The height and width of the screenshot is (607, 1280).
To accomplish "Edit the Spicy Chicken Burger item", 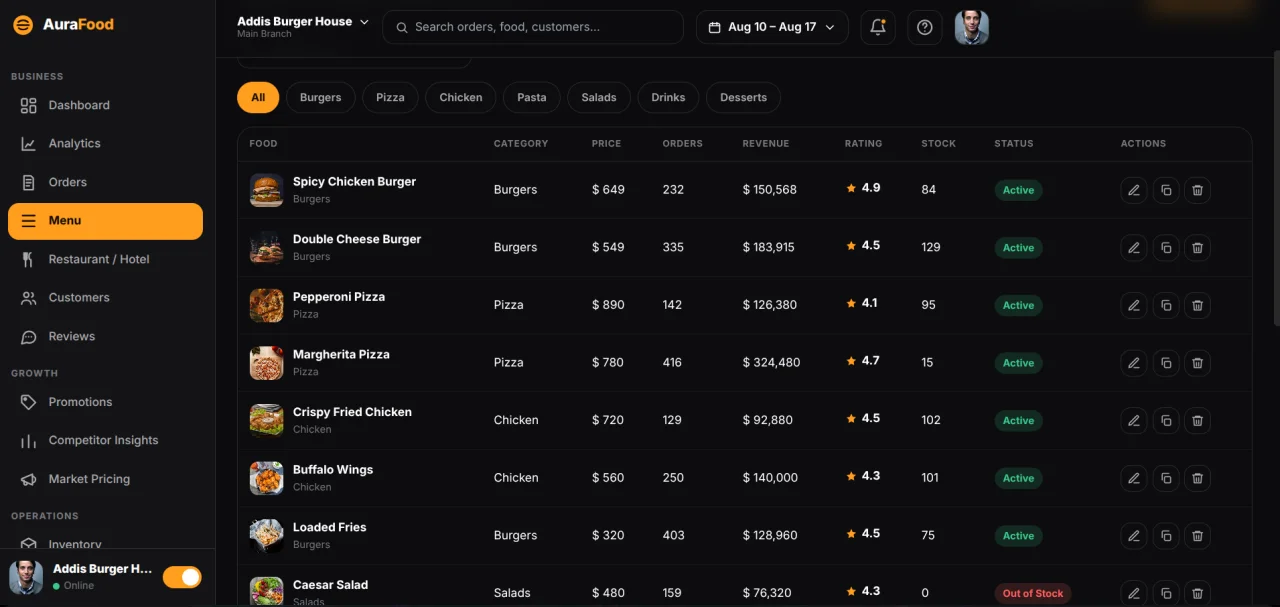I will pos(1134,190).
